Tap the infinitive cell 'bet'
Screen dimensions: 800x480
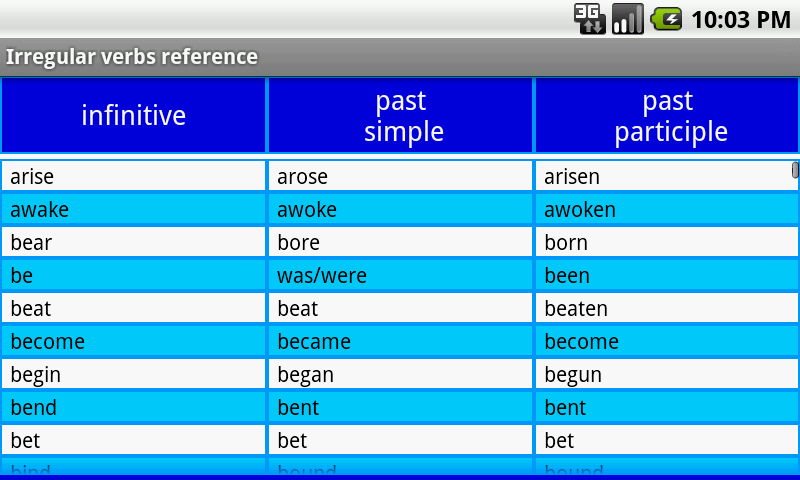(134, 441)
